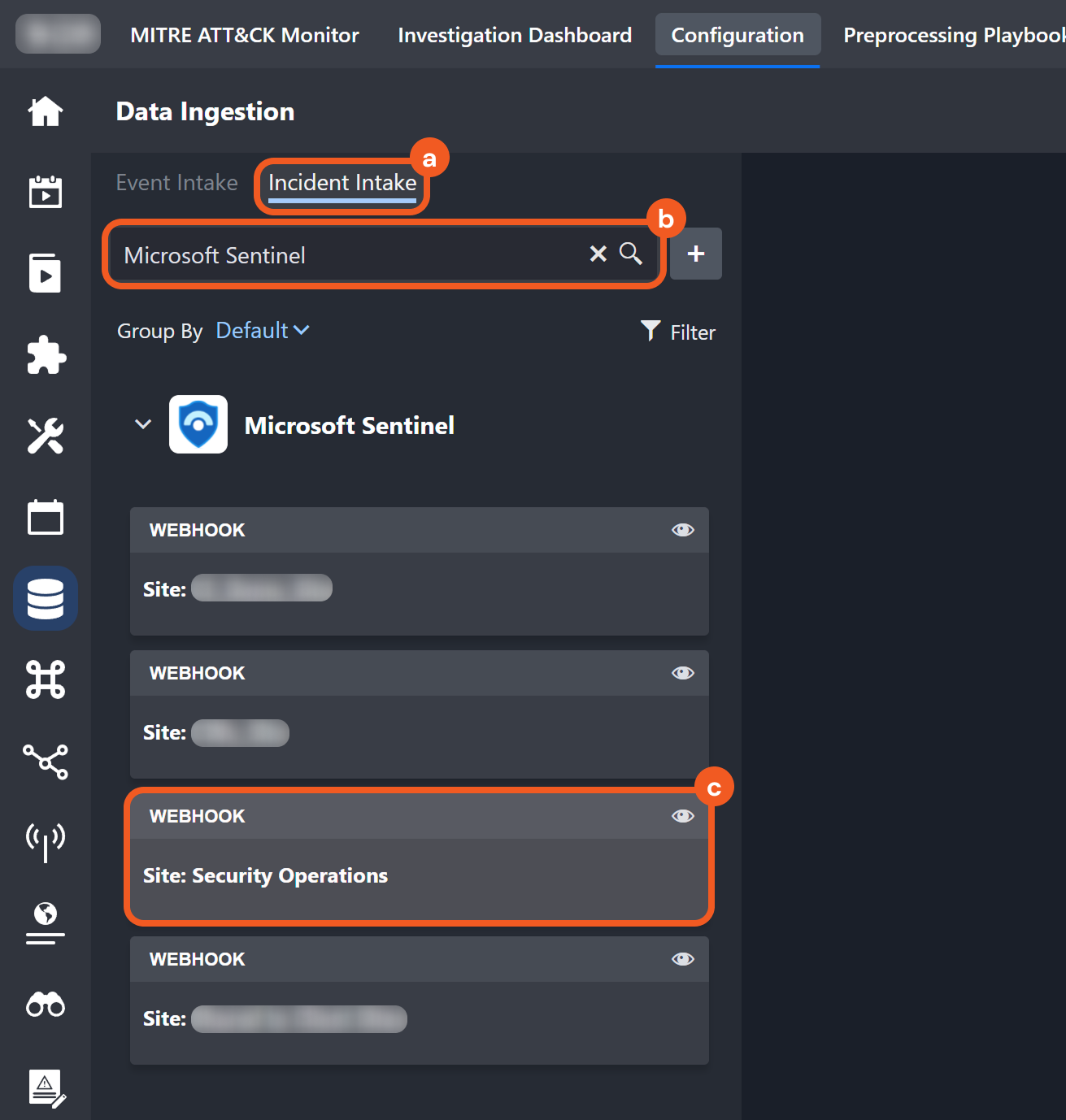Click the Home icon in sidebar

coord(46,111)
